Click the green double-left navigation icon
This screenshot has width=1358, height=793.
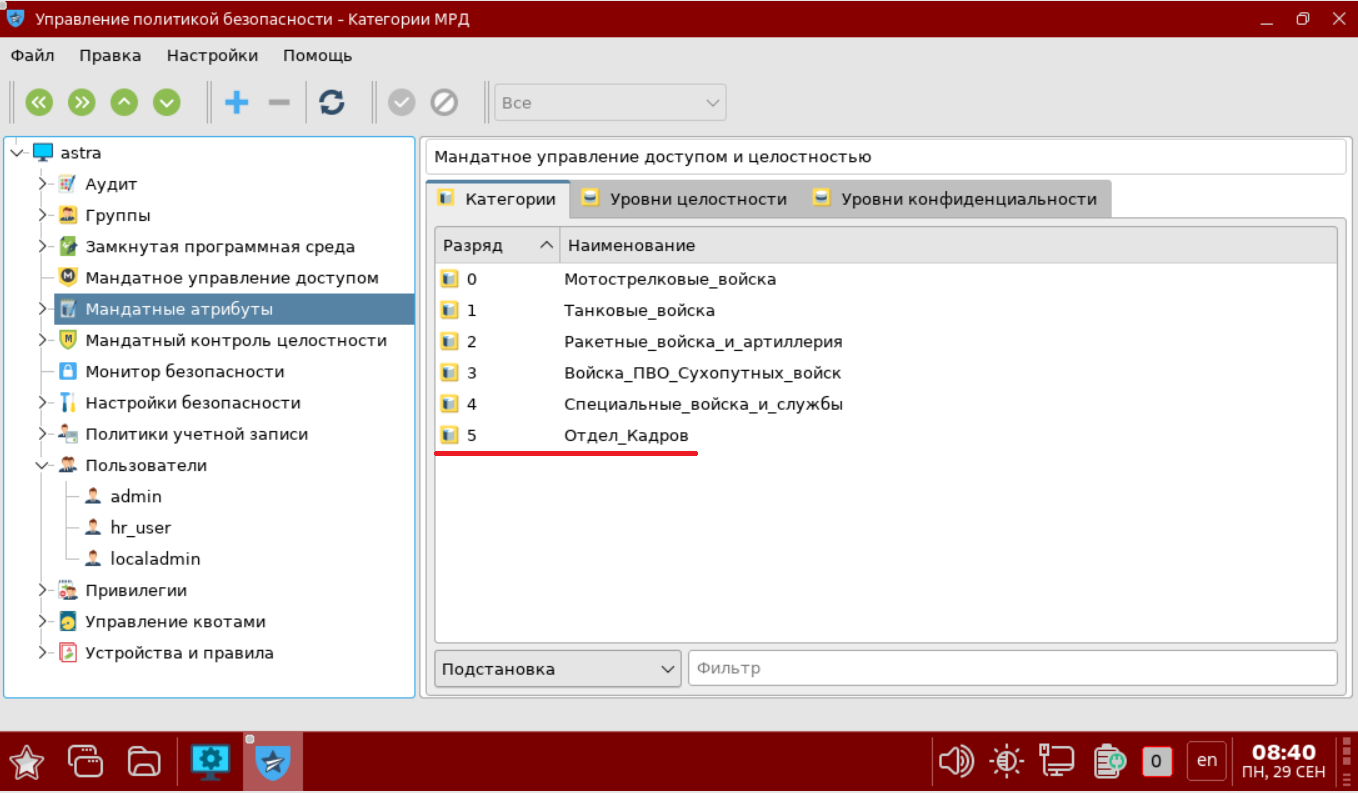coord(39,102)
